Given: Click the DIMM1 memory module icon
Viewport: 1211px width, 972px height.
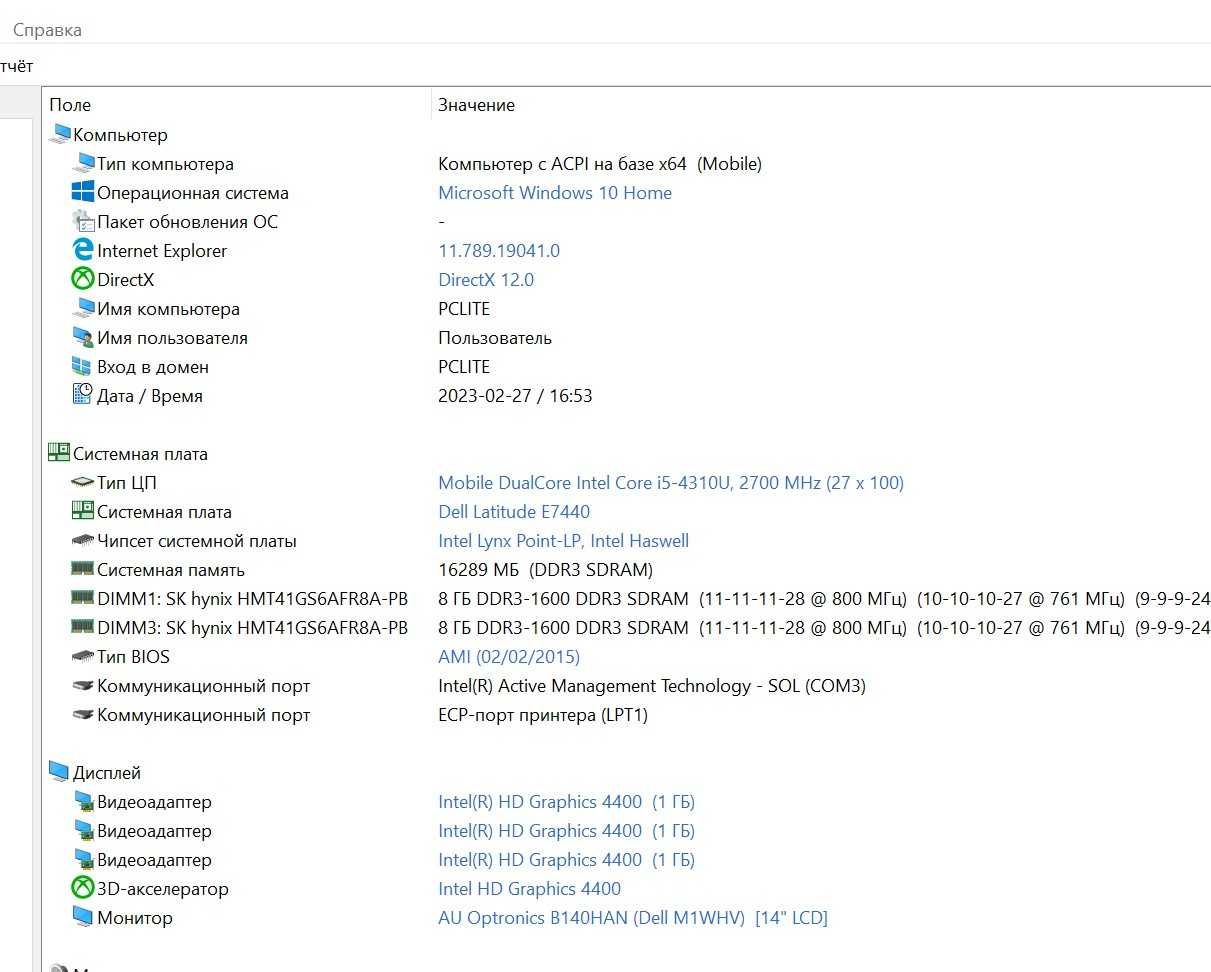Looking at the screenshot, I should point(83,598).
